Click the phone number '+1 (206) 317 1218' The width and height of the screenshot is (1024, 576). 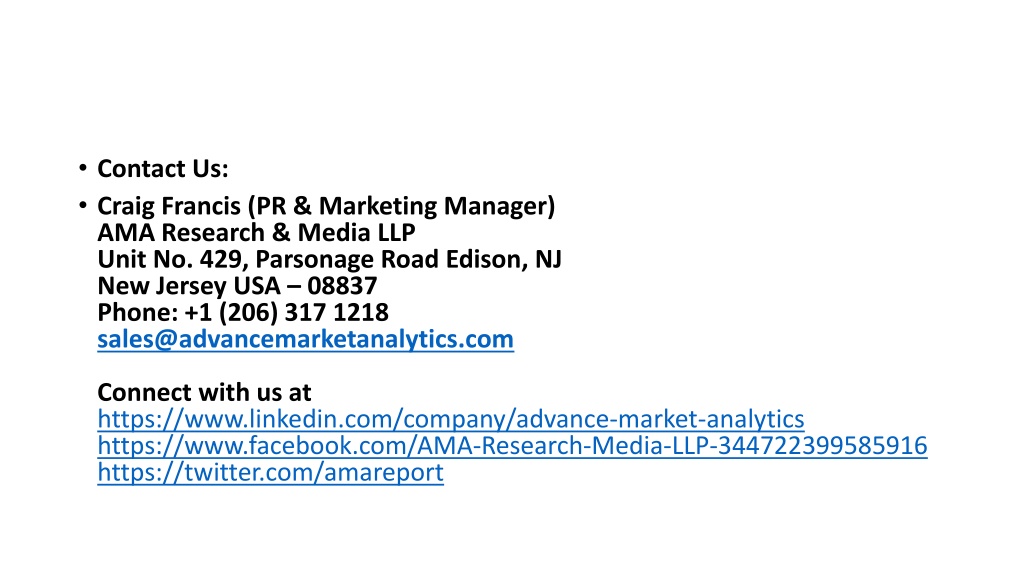point(287,312)
